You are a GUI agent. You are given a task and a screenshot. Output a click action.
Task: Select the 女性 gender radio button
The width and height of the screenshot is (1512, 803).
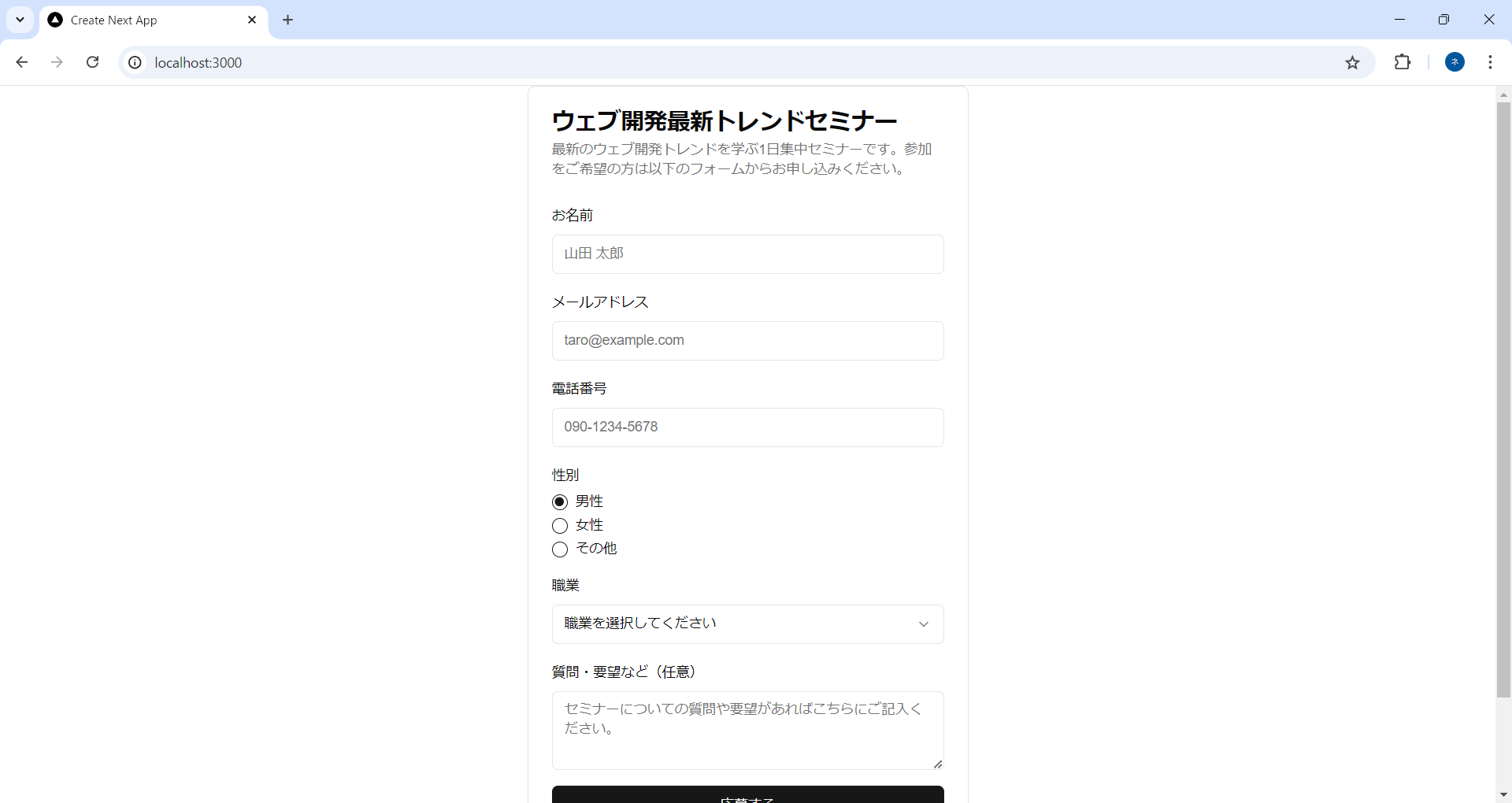(x=560, y=526)
